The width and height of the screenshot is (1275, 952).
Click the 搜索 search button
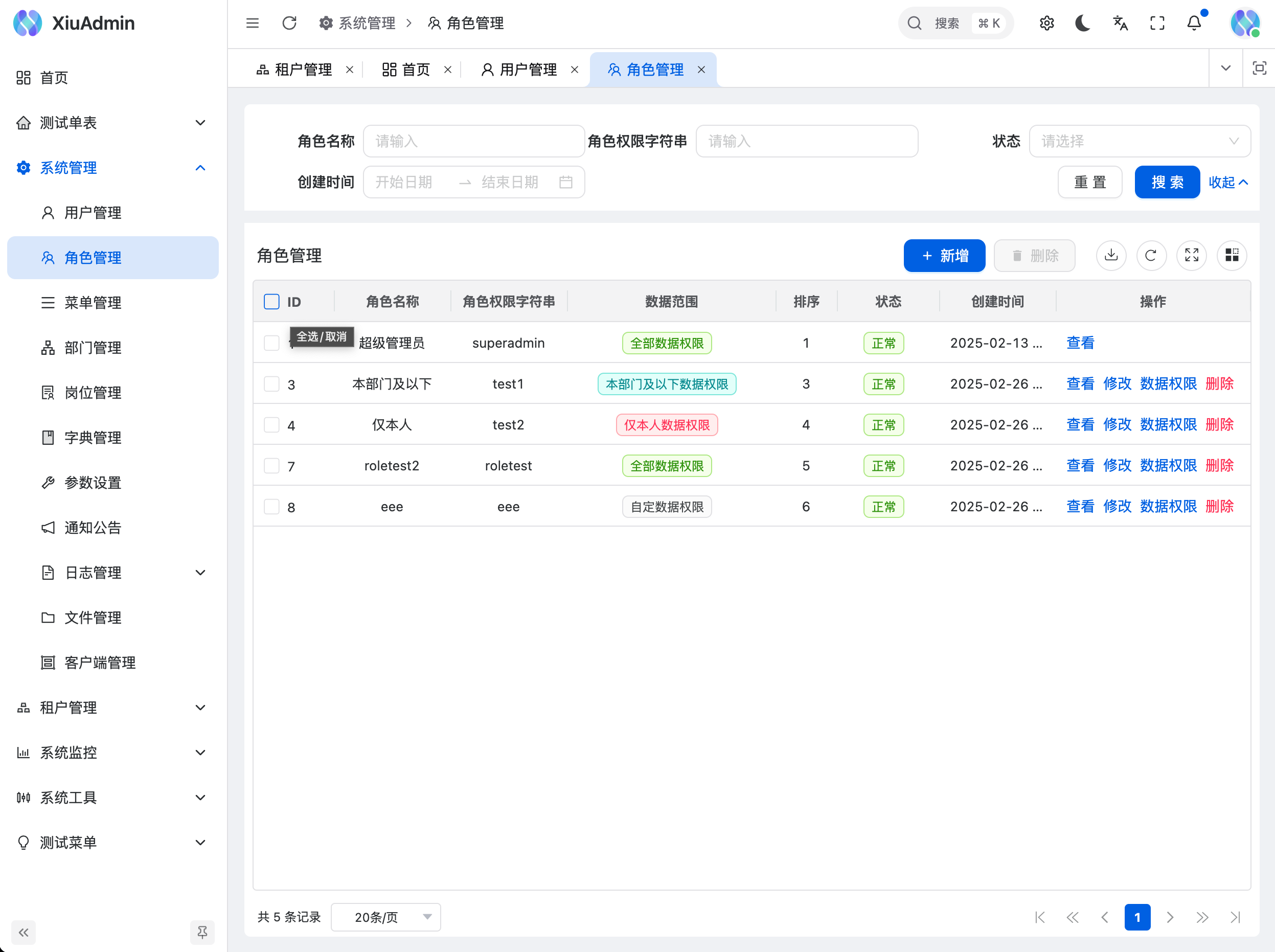tap(1166, 182)
